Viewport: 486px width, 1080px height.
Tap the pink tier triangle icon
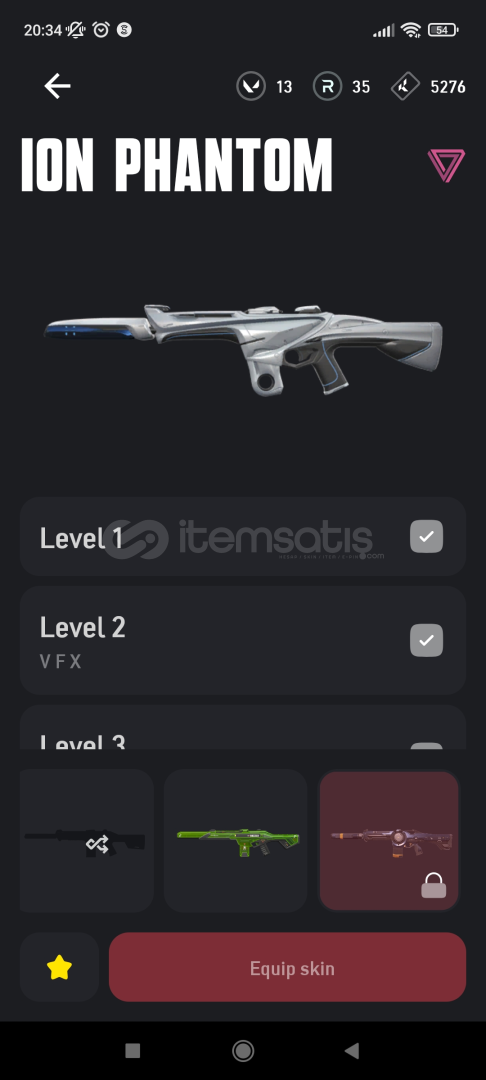pos(446,165)
